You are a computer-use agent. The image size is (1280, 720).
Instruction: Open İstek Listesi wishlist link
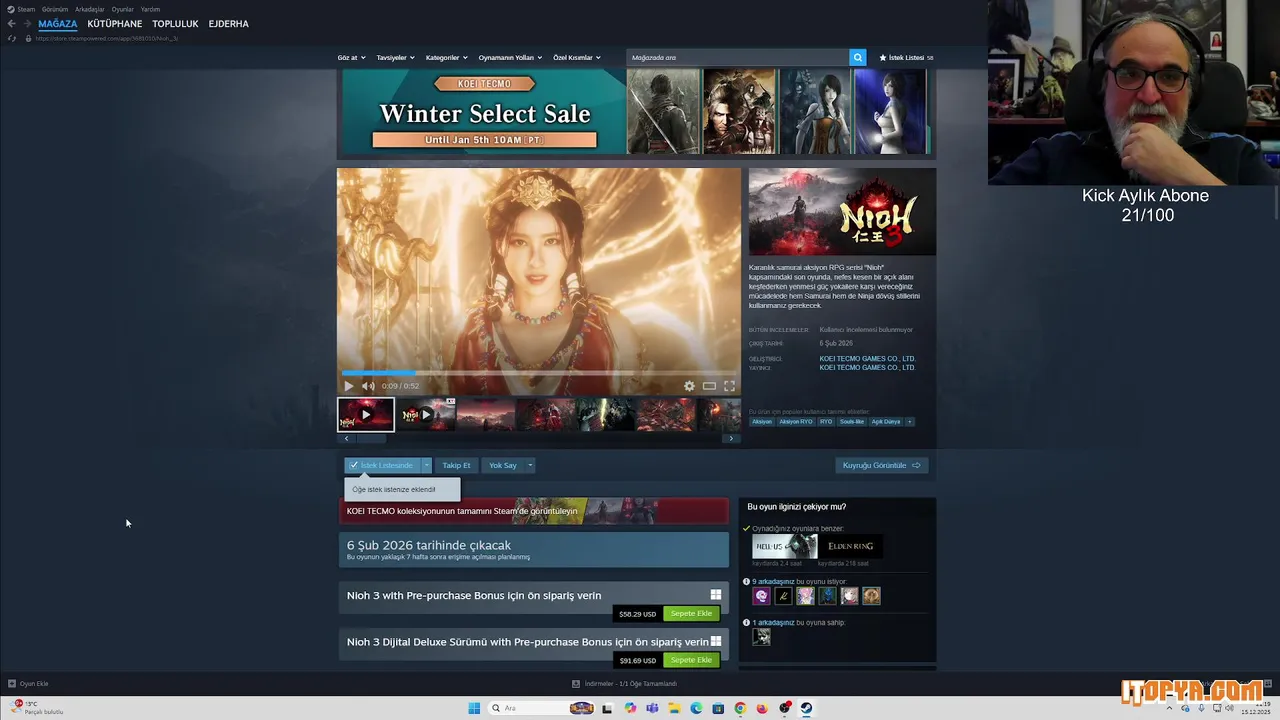pyautogui.click(x=906, y=58)
